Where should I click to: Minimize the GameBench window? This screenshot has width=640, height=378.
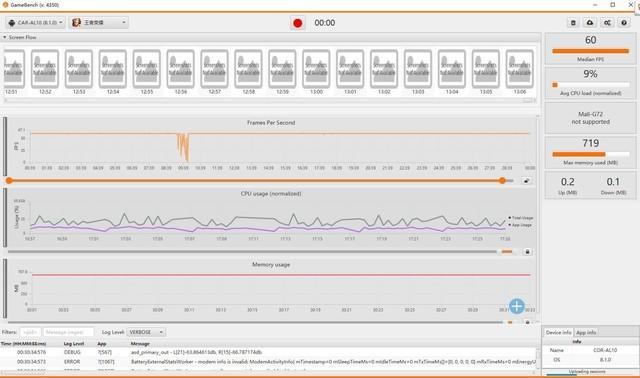pyautogui.click(x=595, y=4)
